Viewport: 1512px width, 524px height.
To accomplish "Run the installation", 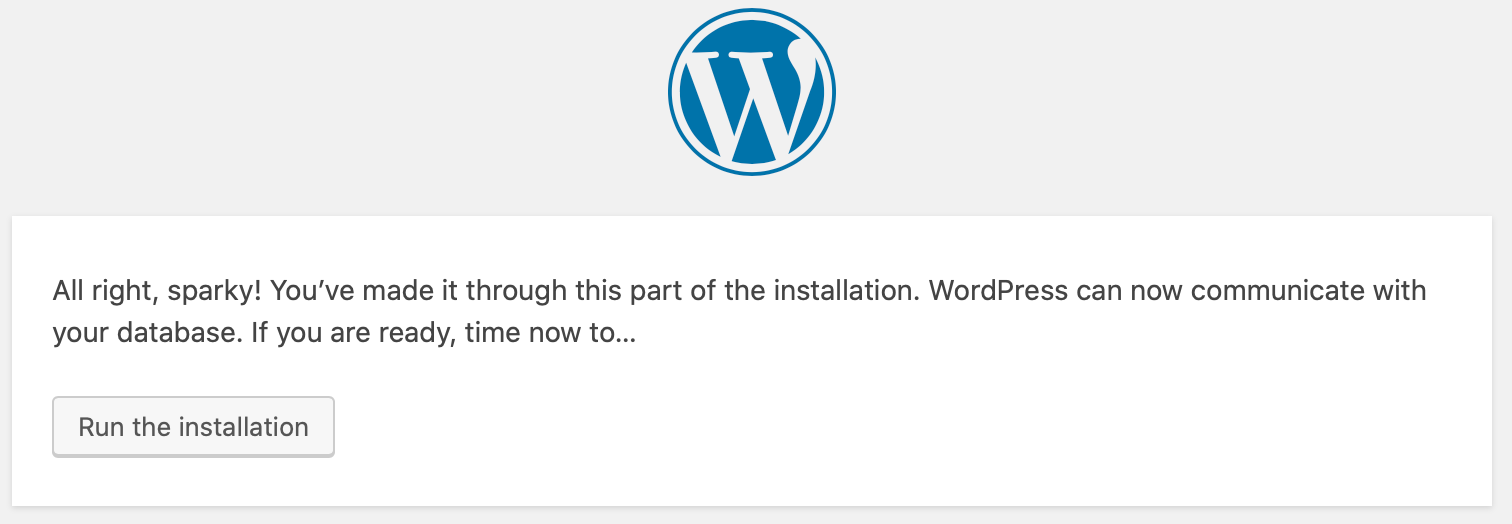I will (193, 427).
